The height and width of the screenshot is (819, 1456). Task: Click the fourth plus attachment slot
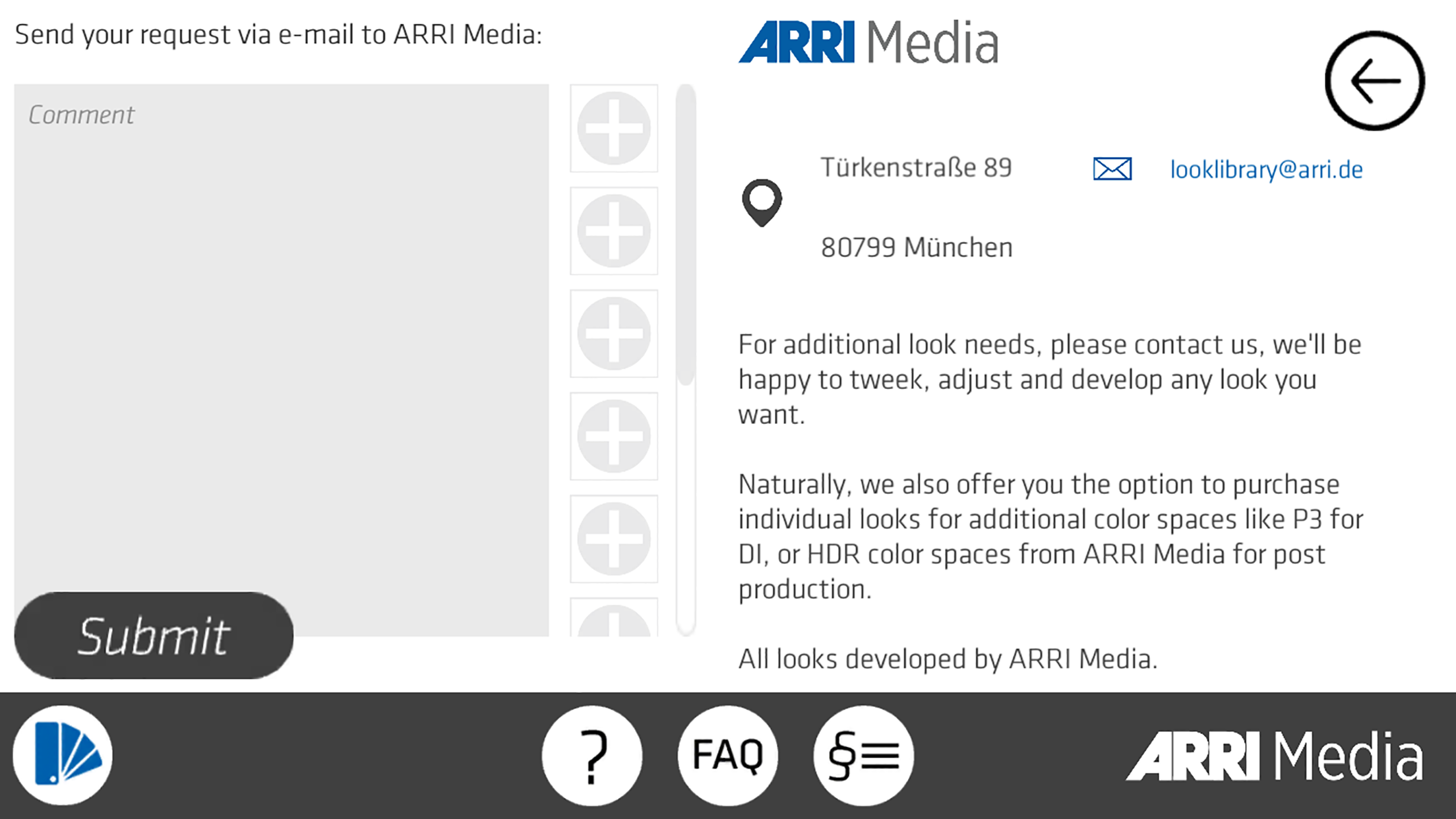click(614, 436)
